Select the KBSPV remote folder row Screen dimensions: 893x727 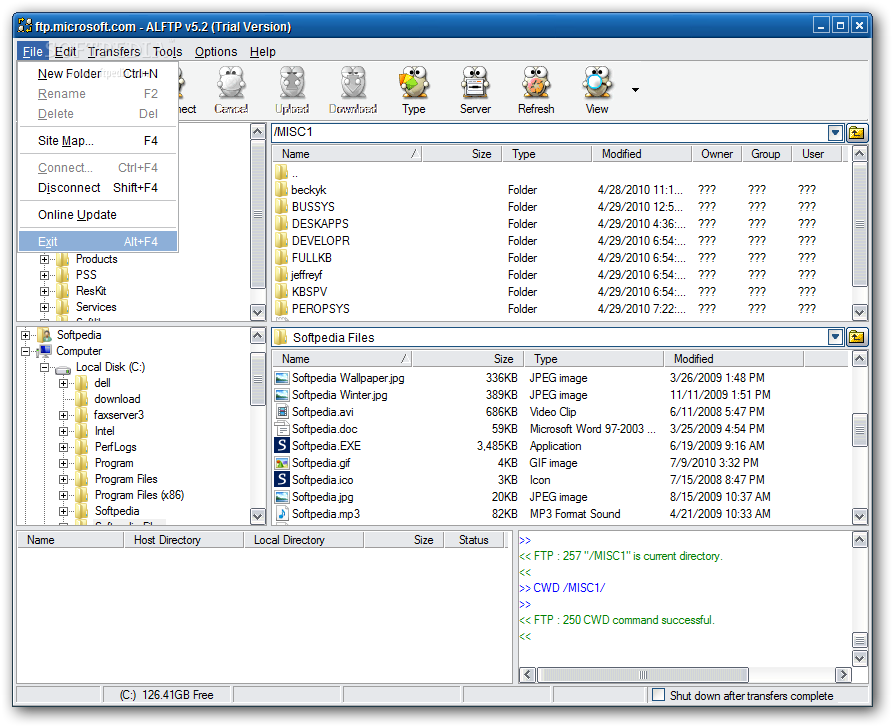click(561, 291)
